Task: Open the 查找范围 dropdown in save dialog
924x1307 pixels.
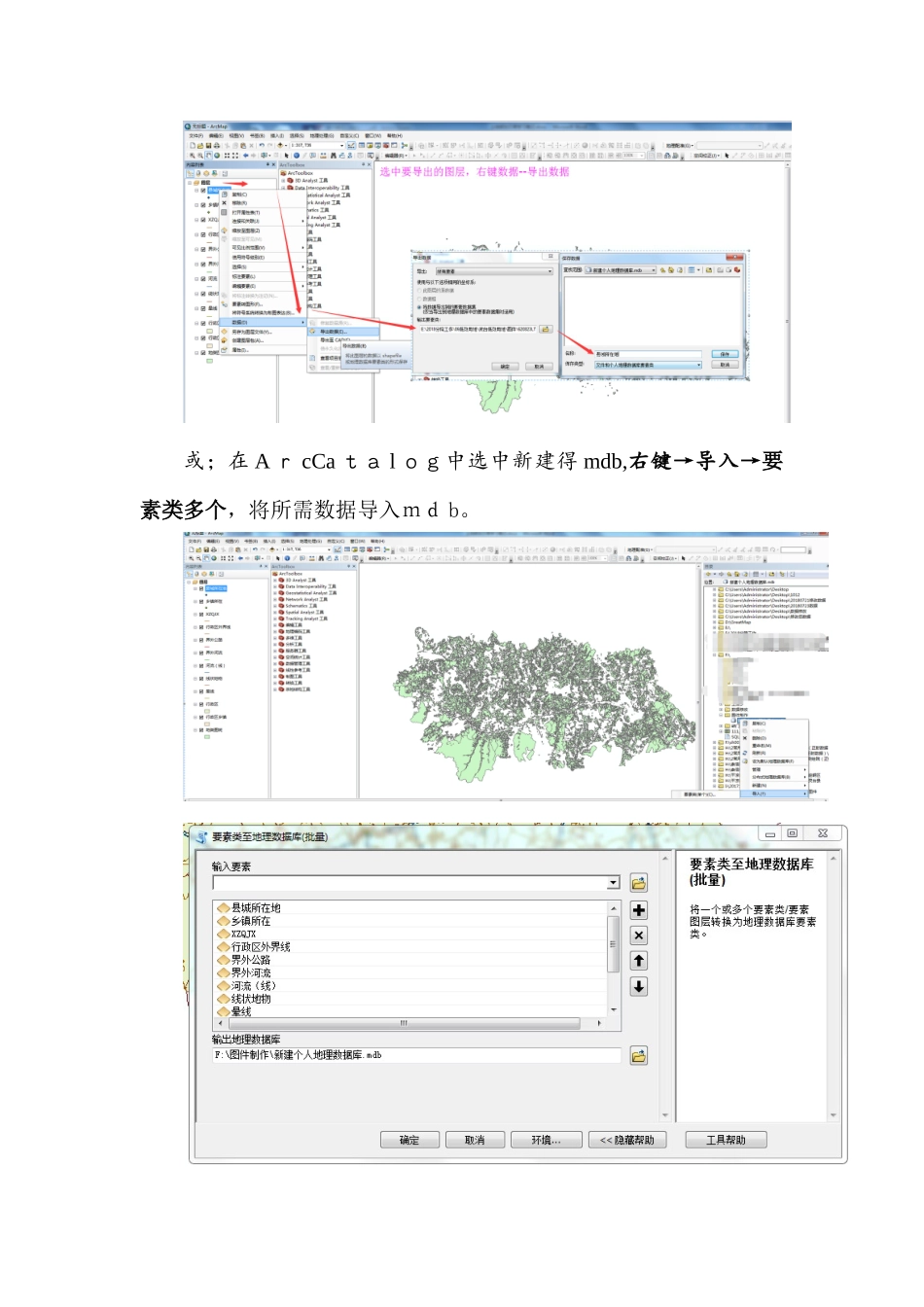Action: click(622, 270)
